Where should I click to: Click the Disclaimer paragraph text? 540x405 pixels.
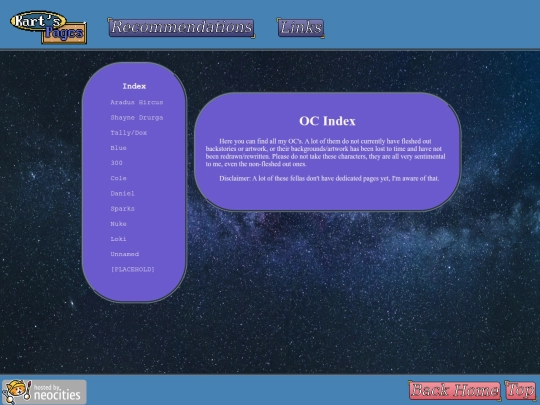tap(329, 178)
